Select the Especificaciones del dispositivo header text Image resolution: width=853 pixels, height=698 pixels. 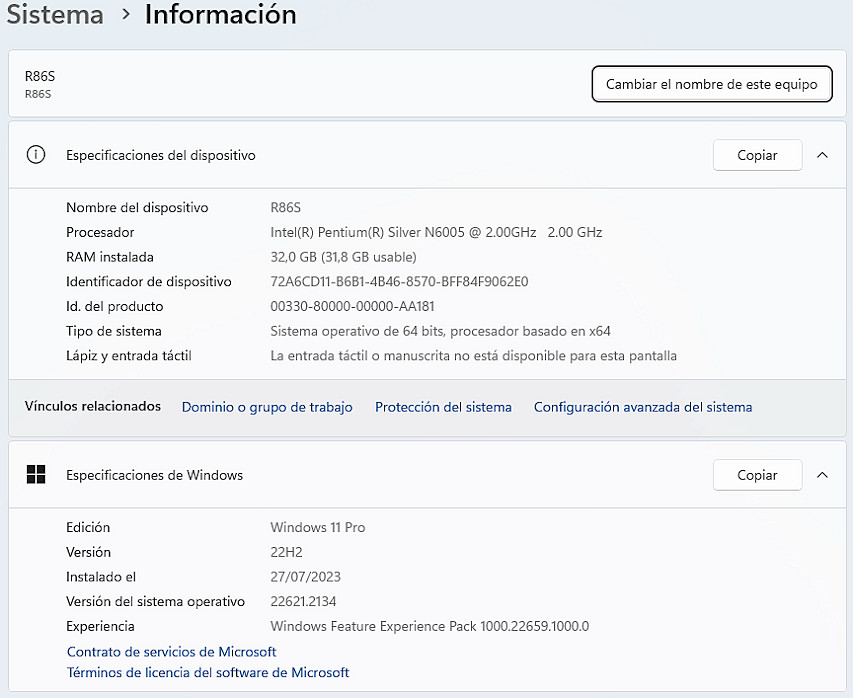160,155
